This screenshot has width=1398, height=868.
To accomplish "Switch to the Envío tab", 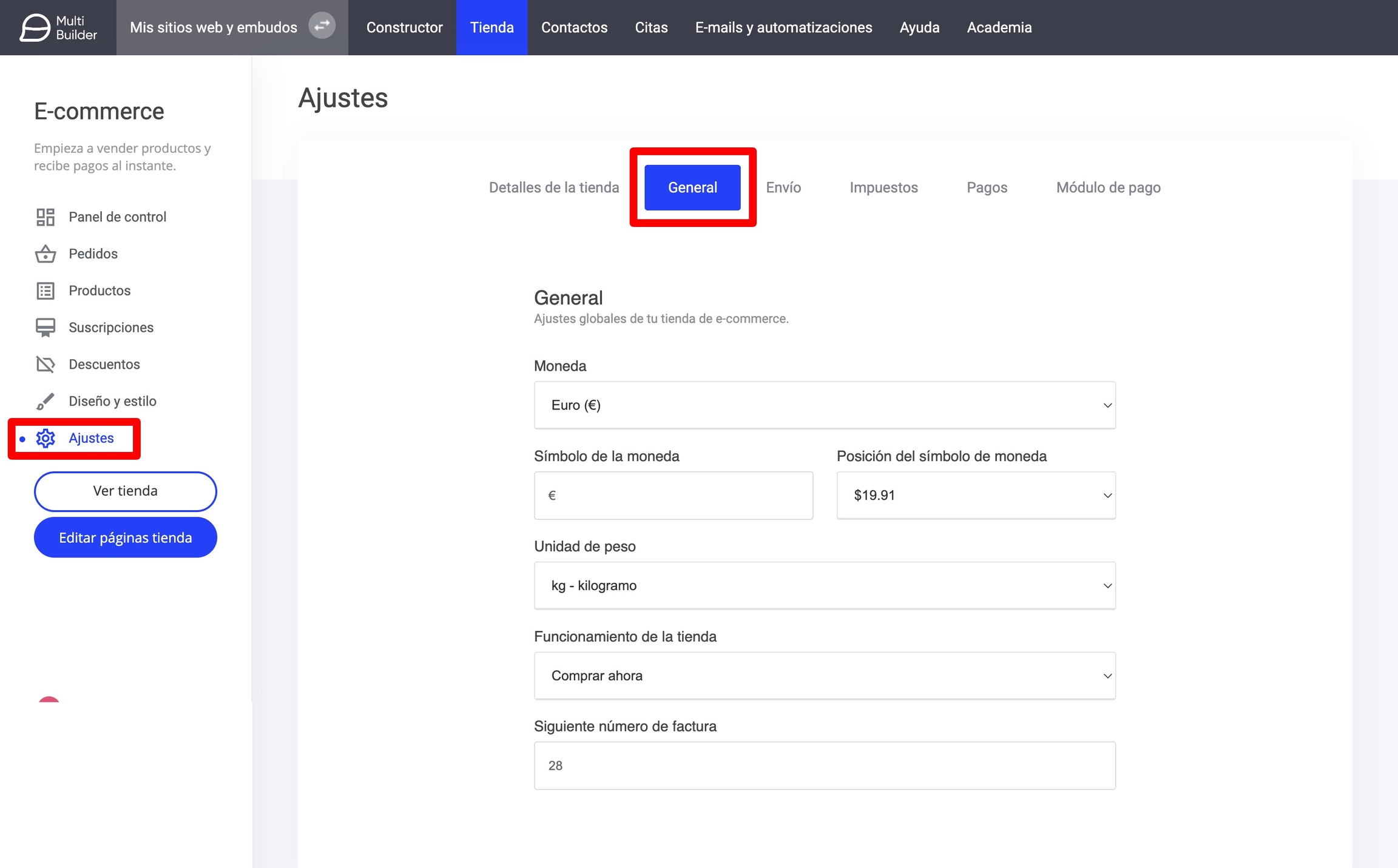I will click(x=783, y=187).
